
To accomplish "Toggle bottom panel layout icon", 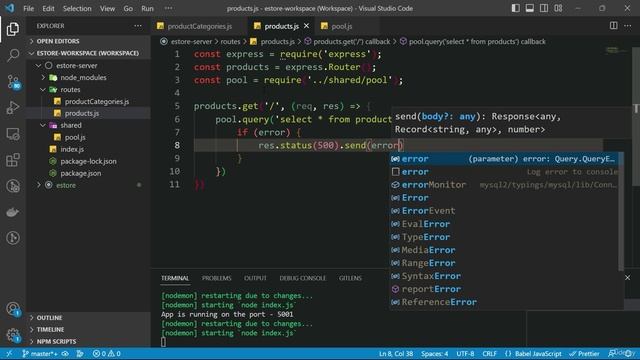I will coord(530,8).
